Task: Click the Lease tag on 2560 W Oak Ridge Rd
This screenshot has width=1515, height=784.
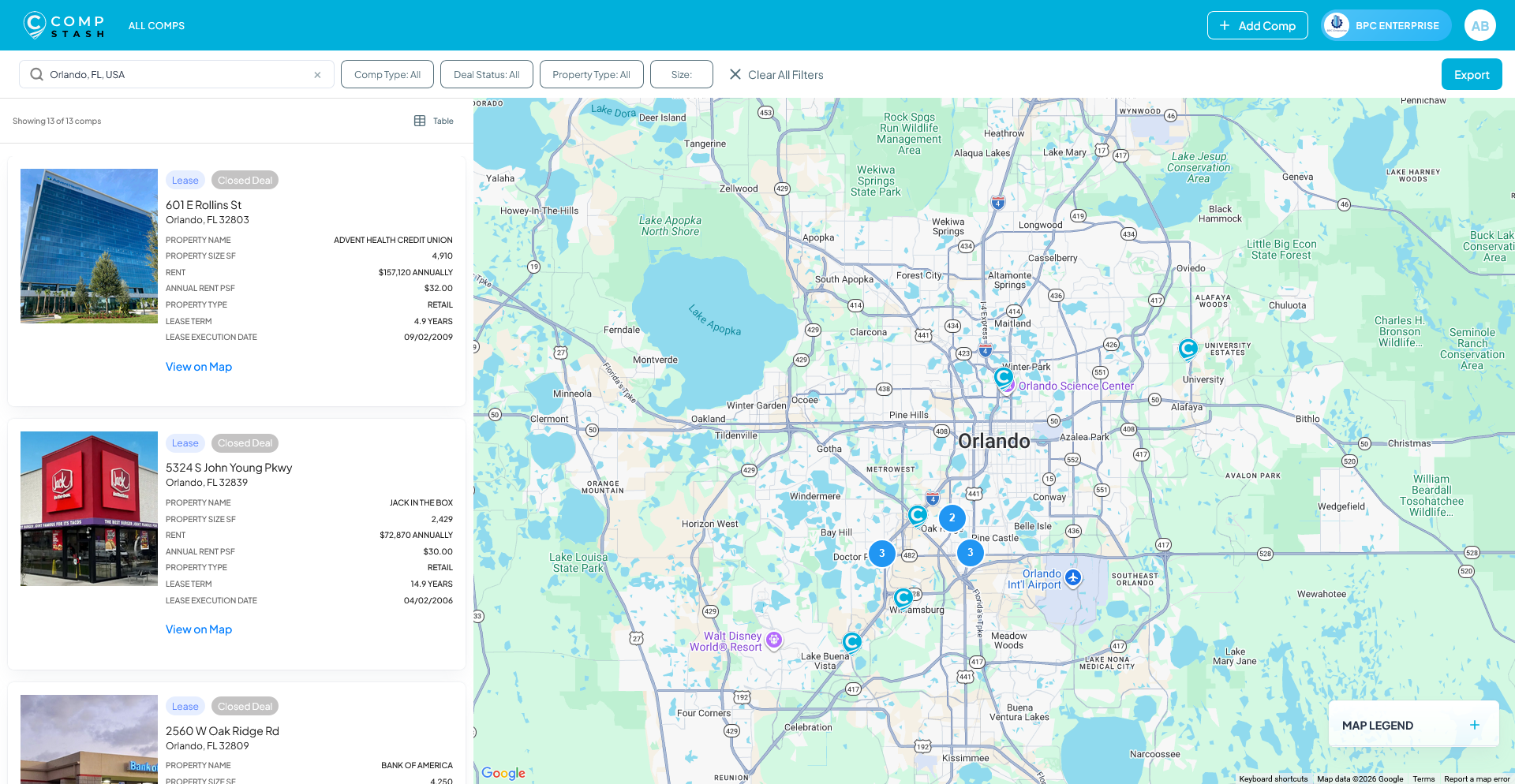Action: pos(185,706)
